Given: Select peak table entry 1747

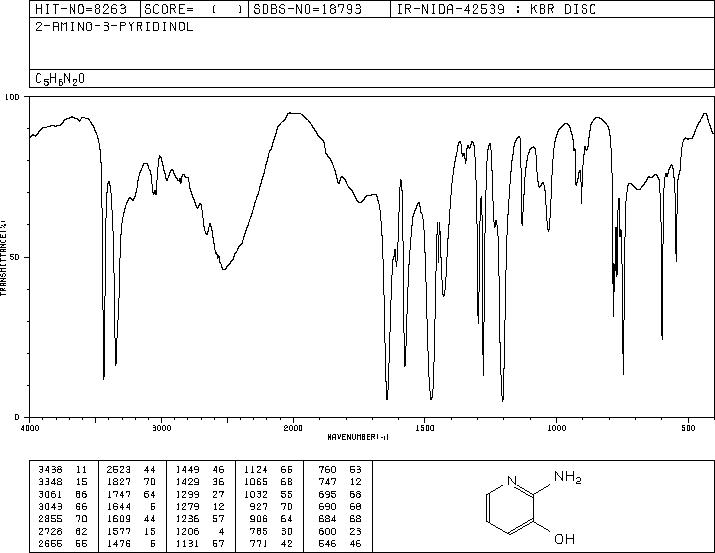Looking at the screenshot, I should tap(119, 494).
